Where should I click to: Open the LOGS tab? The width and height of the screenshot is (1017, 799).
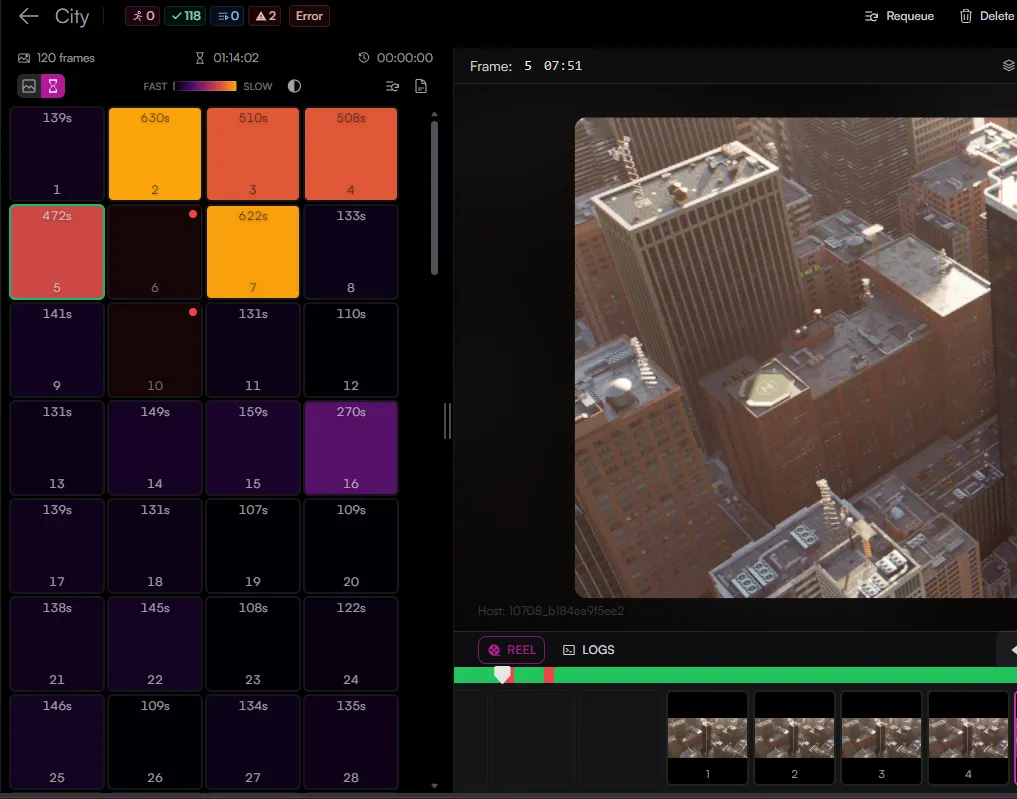tap(588, 650)
